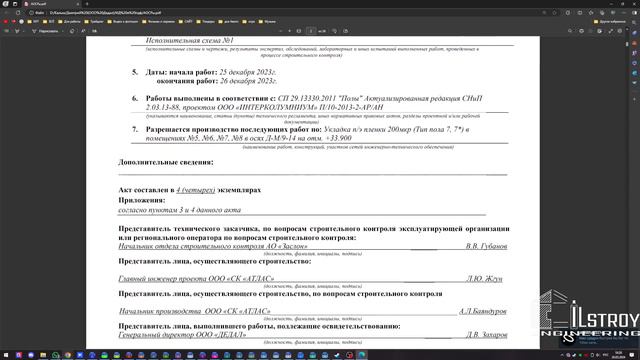
Task: Open PDF viewer settings gear
Action: coord(620,31)
